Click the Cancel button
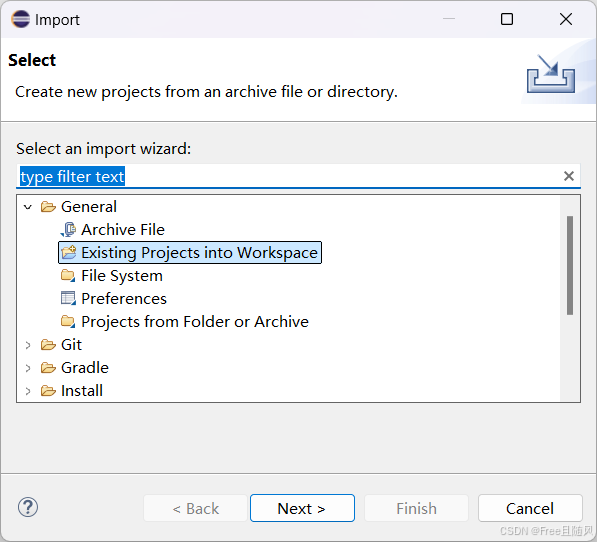Image resolution: width=597 pixels, height=542 pixels. click(x=530, y=508)
